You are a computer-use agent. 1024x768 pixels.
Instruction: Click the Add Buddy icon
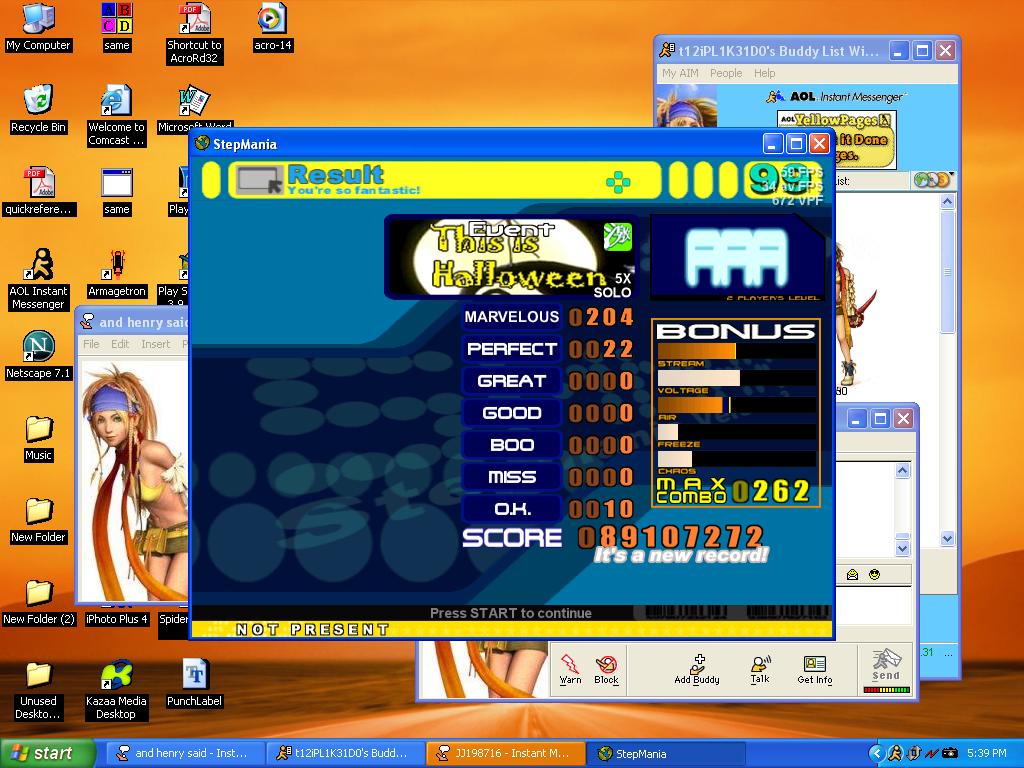[x=697, y=669]
